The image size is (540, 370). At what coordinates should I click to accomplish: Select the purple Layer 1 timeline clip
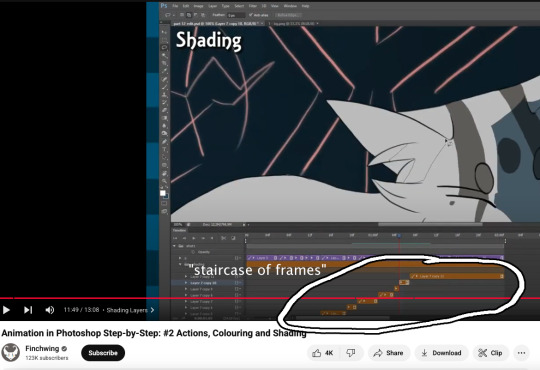point(262,258)
